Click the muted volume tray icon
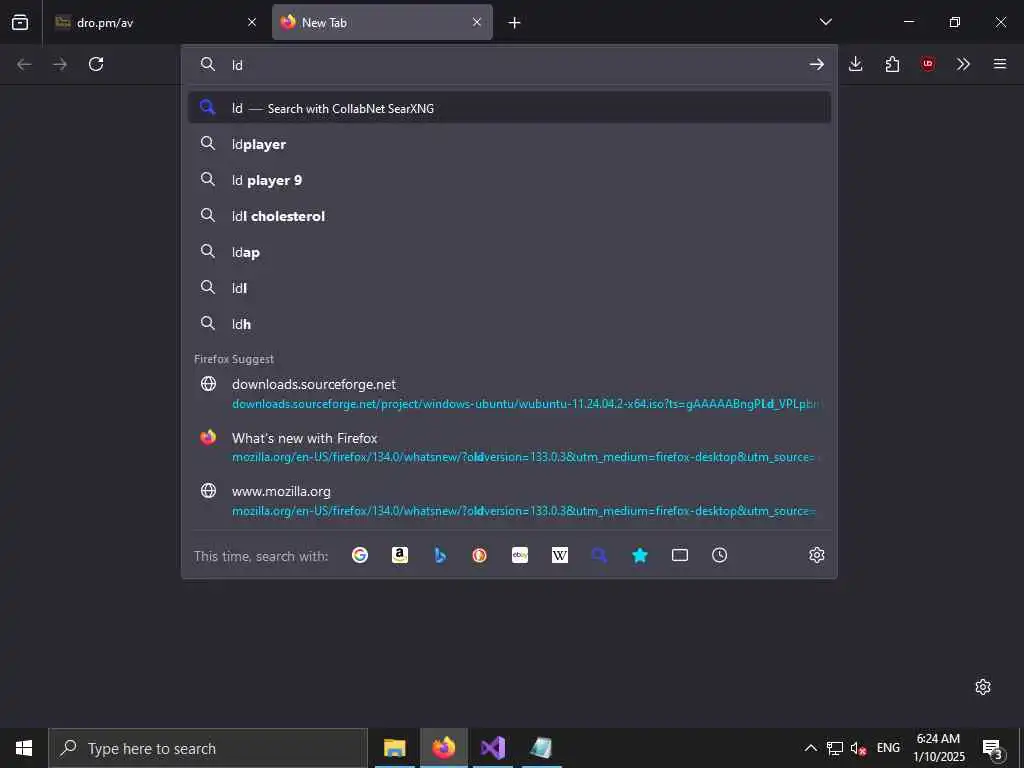Viewport: 1024px width, 768px height. point(858,748)
